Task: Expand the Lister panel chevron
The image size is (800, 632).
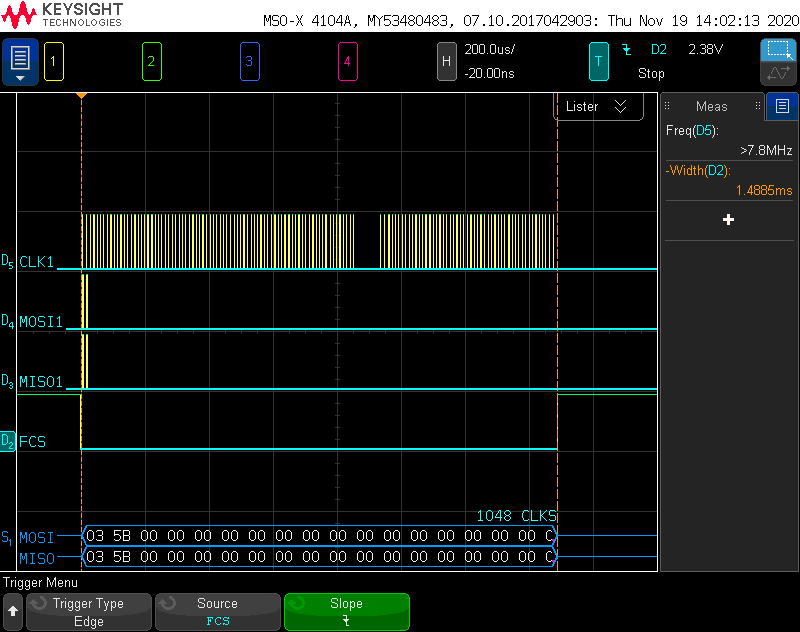Action: pos(620,106)
